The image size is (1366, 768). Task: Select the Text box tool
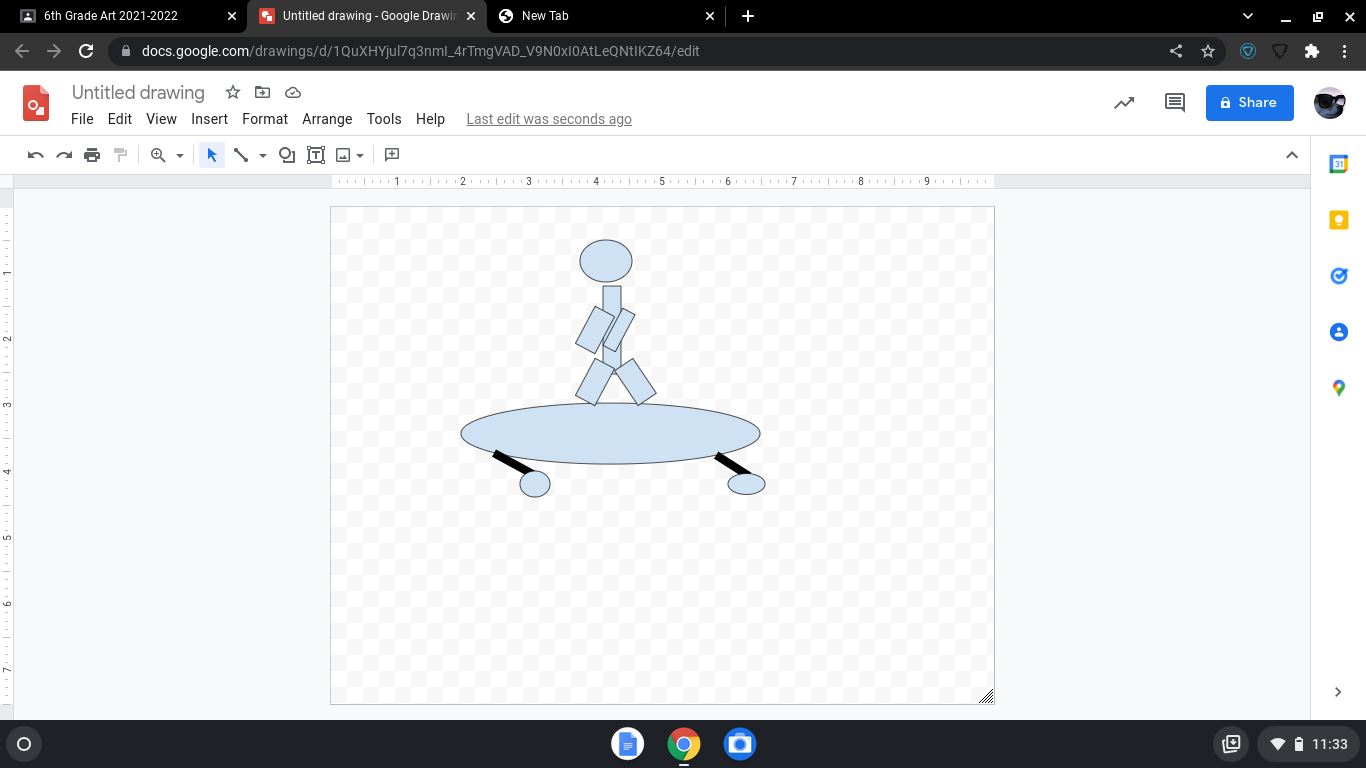point(316,155)
